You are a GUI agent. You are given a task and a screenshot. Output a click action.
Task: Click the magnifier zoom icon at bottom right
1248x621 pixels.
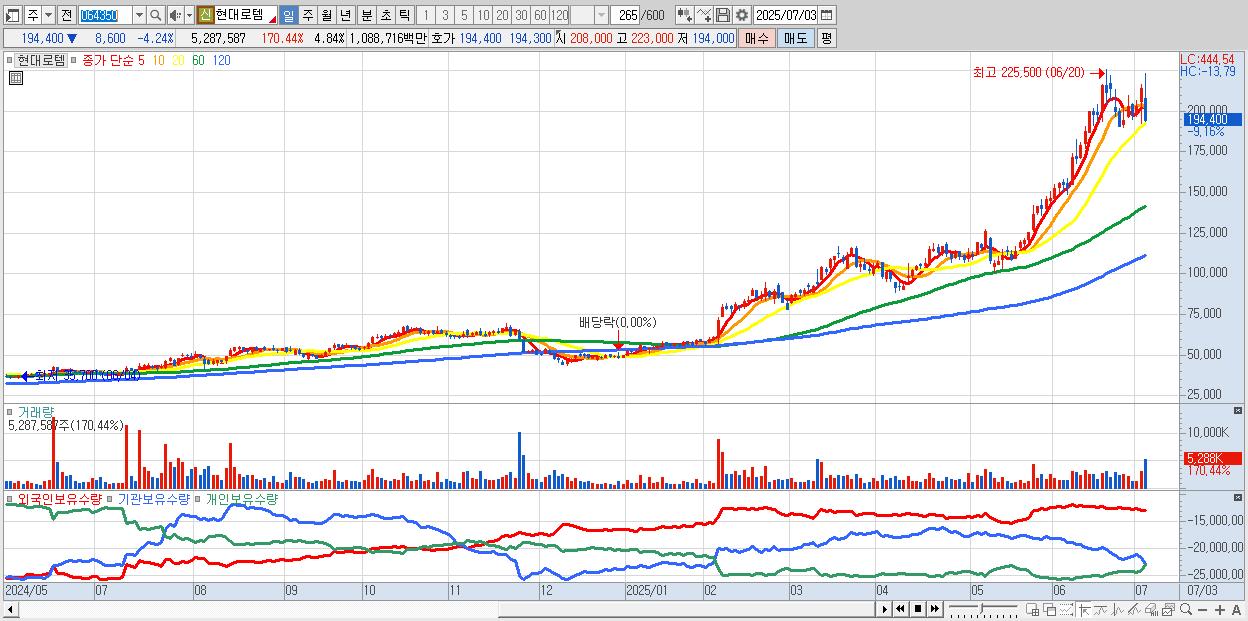[1186, 609]
